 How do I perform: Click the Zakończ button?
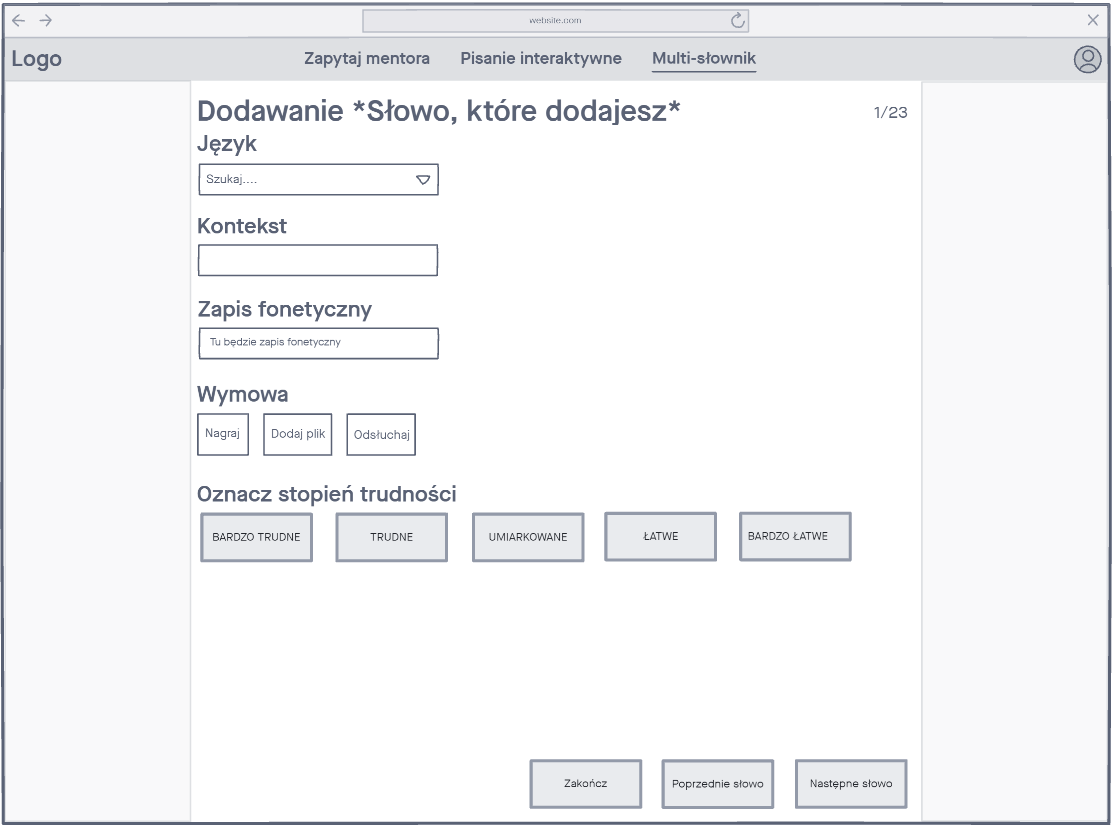(585, 783)
